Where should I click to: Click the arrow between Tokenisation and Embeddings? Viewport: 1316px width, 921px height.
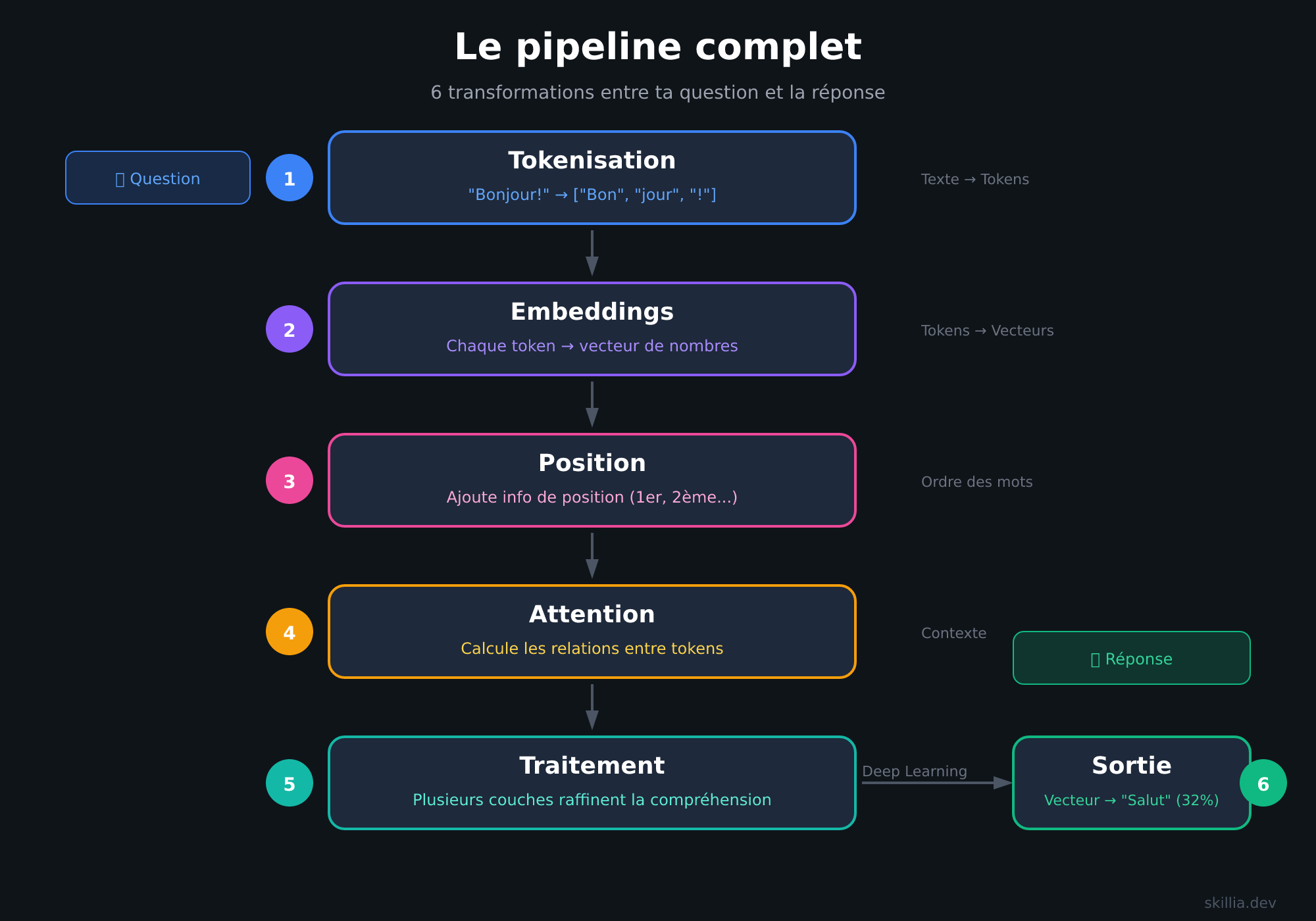[592, 253]
